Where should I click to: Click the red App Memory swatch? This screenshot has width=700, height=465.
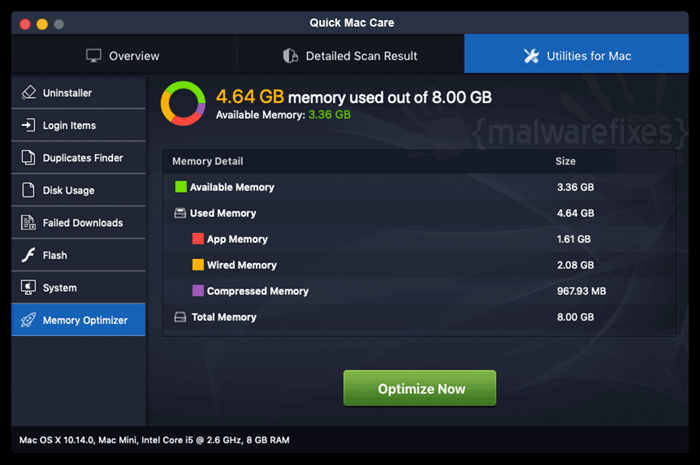tap(198, 239)
